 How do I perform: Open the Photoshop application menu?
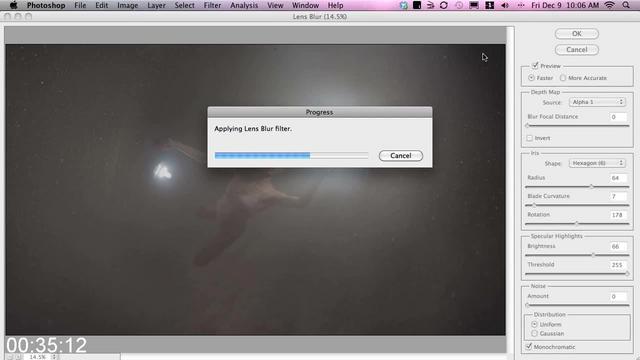click(x=46, y=5)
